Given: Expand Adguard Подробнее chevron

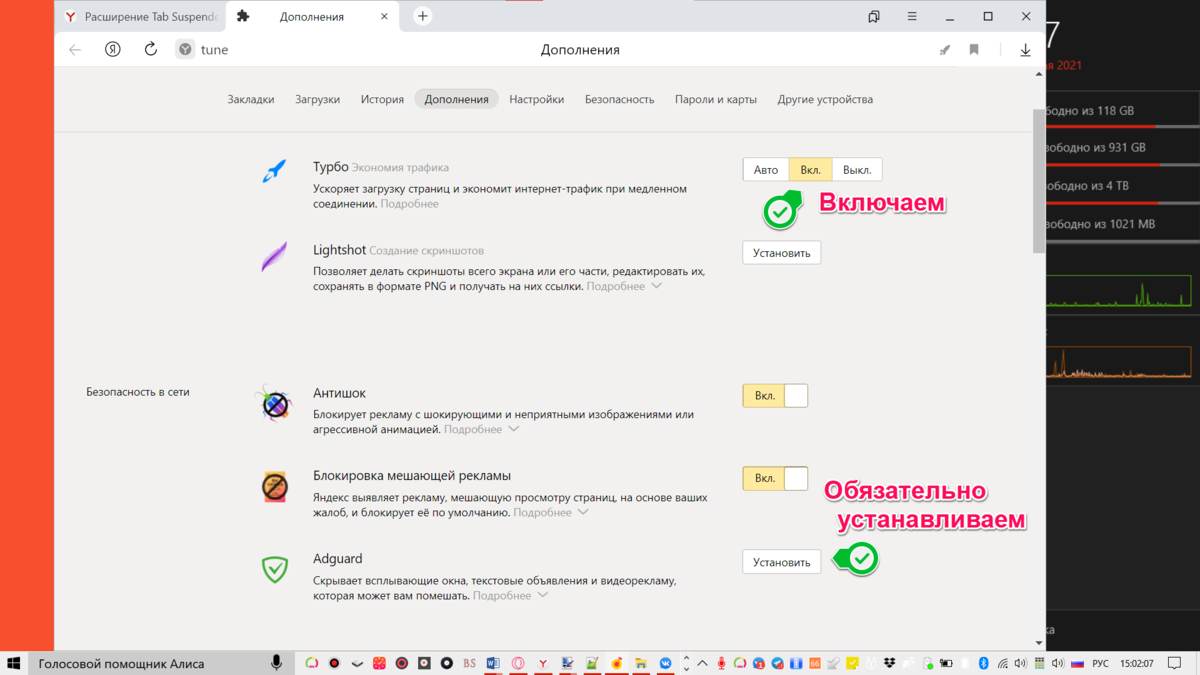Looking at the screenshot, I should (542, 595).
